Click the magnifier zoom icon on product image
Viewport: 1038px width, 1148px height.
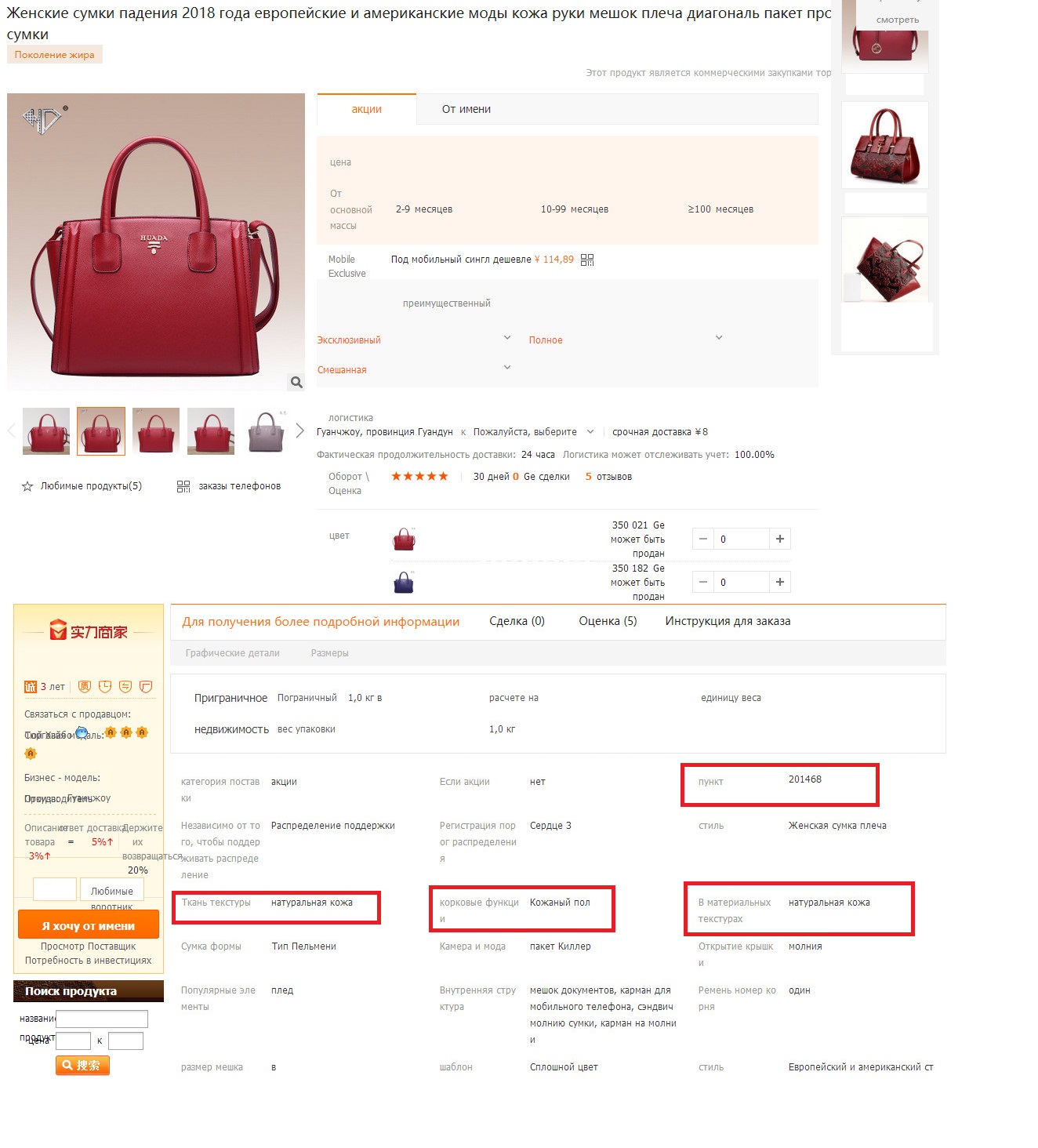tap(296, 382)
